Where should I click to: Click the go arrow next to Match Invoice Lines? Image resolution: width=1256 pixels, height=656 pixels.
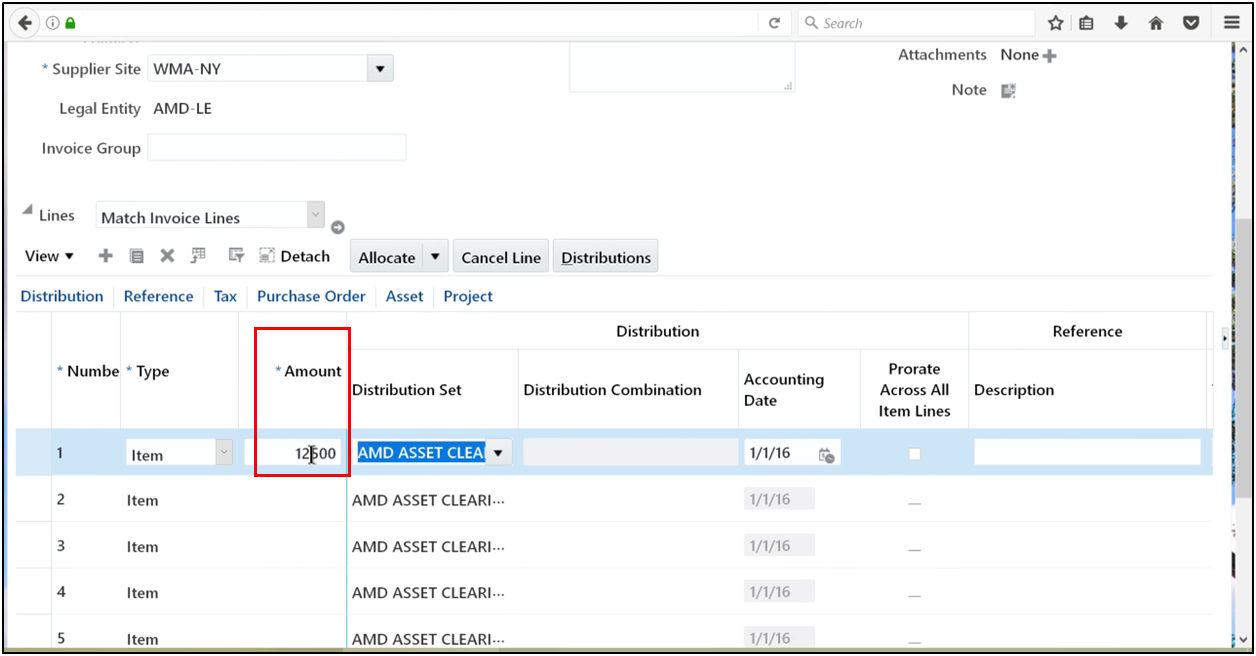click(x=338, y=227)
